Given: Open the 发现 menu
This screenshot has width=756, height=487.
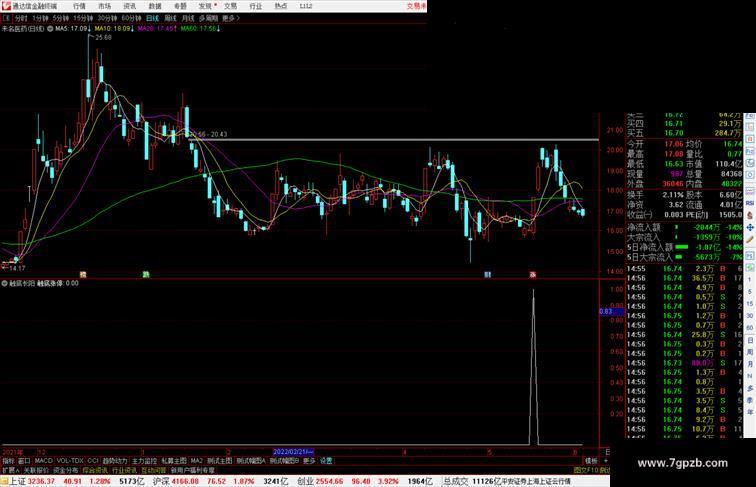Looking at the screenshot, I should [x=205, y=6].
